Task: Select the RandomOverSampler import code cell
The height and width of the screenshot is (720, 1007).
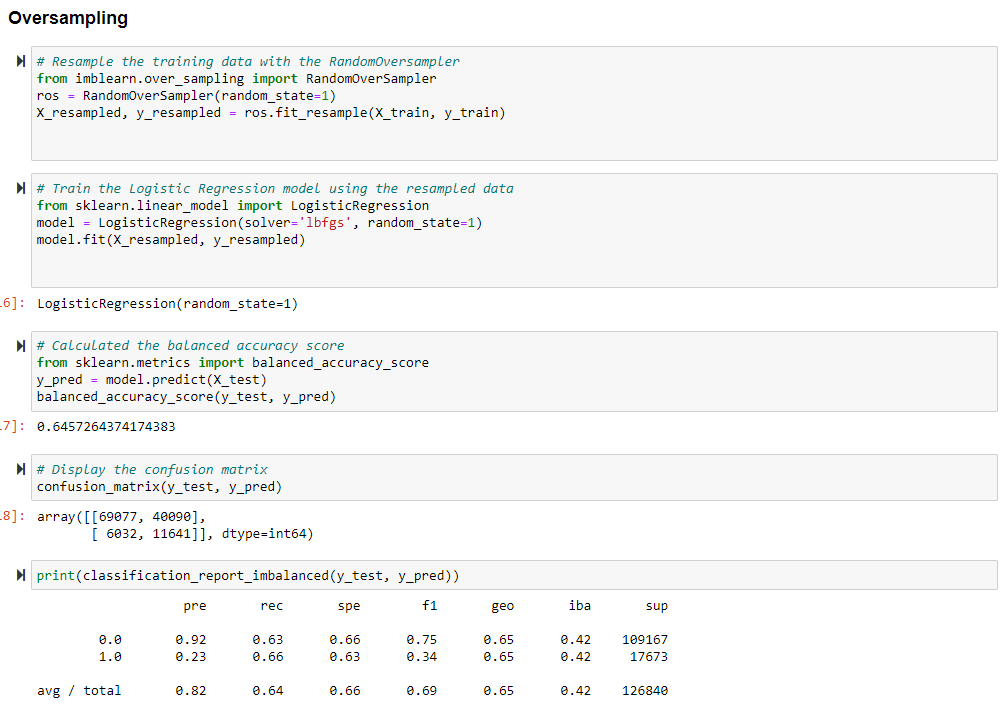Action: coord(500,100)
